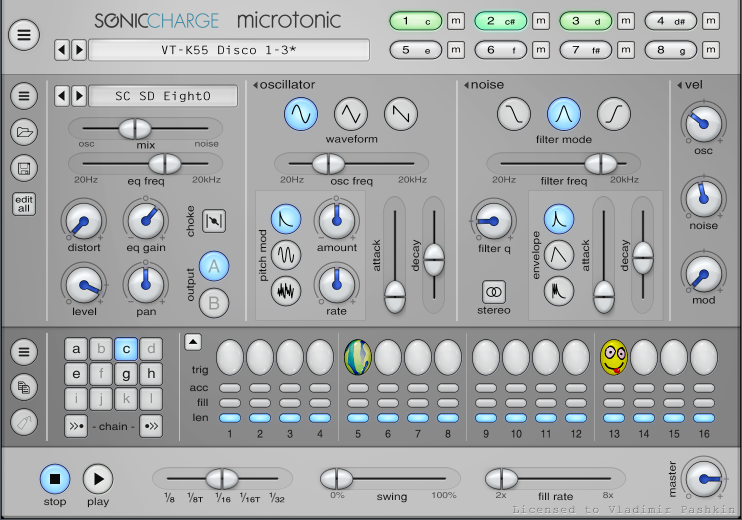The height and width of the screenshot is (520, 742).
Task: Select clap noise envelope shape
Action: (x=559, y=291)
